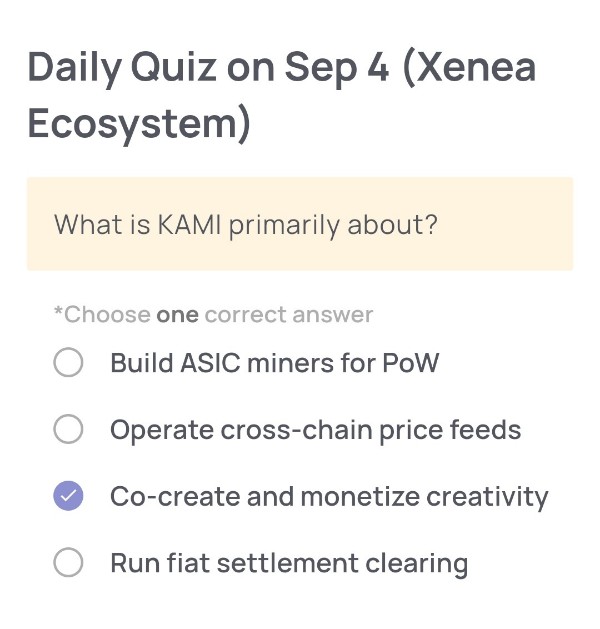
Task: Click the "What is KAMI primarily about?" question
Action: pos(245,225)
